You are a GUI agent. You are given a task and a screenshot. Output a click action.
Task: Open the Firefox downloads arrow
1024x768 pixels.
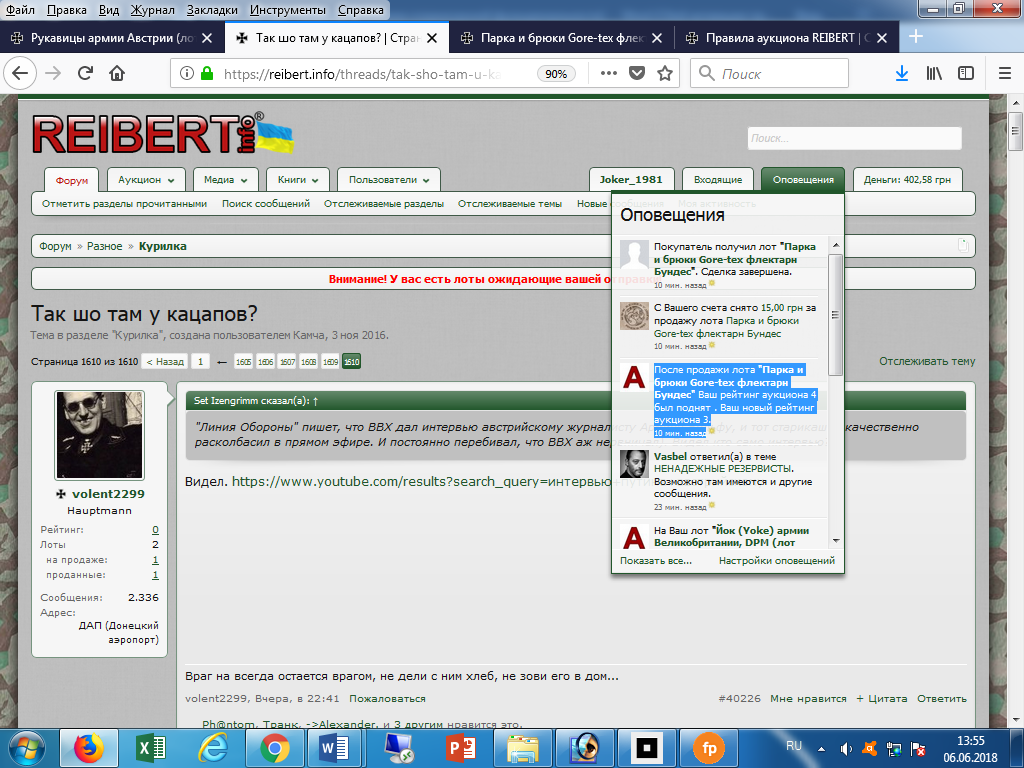coord(901,74)
